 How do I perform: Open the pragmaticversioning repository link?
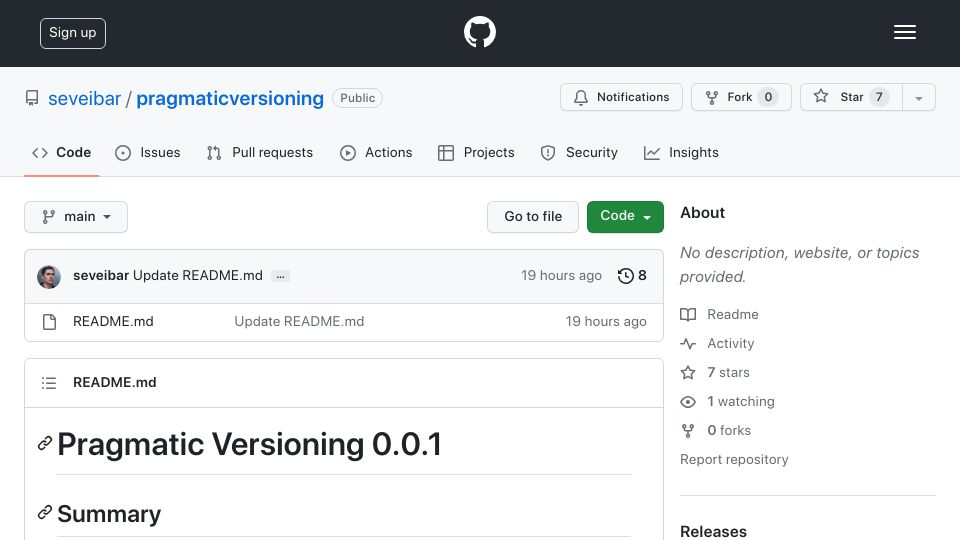230,98
